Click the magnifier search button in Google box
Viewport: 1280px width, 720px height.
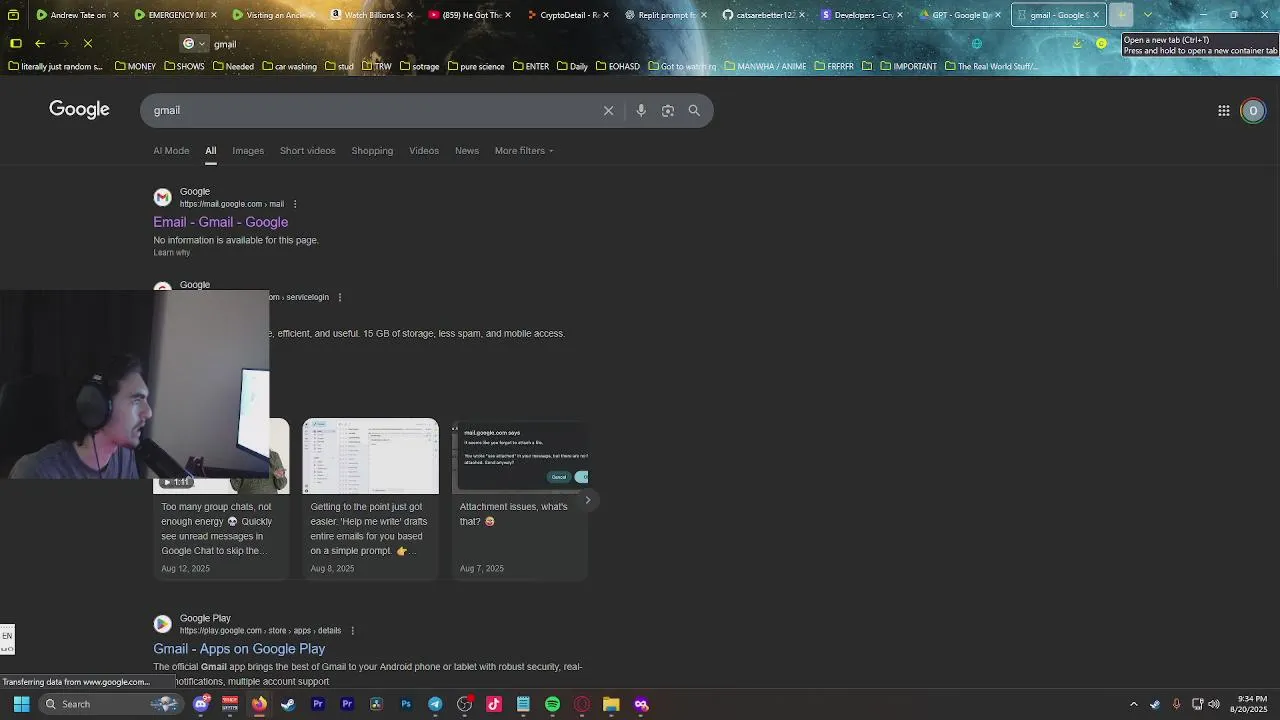coord(694,111)
